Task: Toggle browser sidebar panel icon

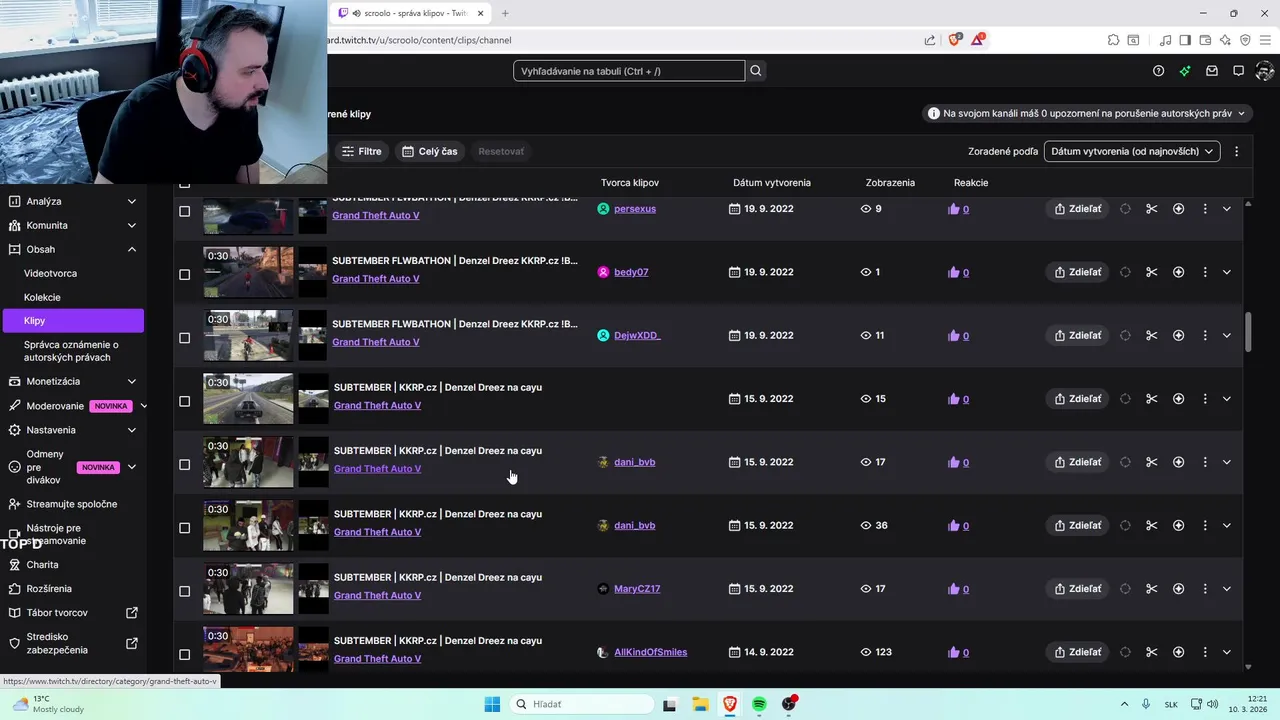Action: 1185,40
